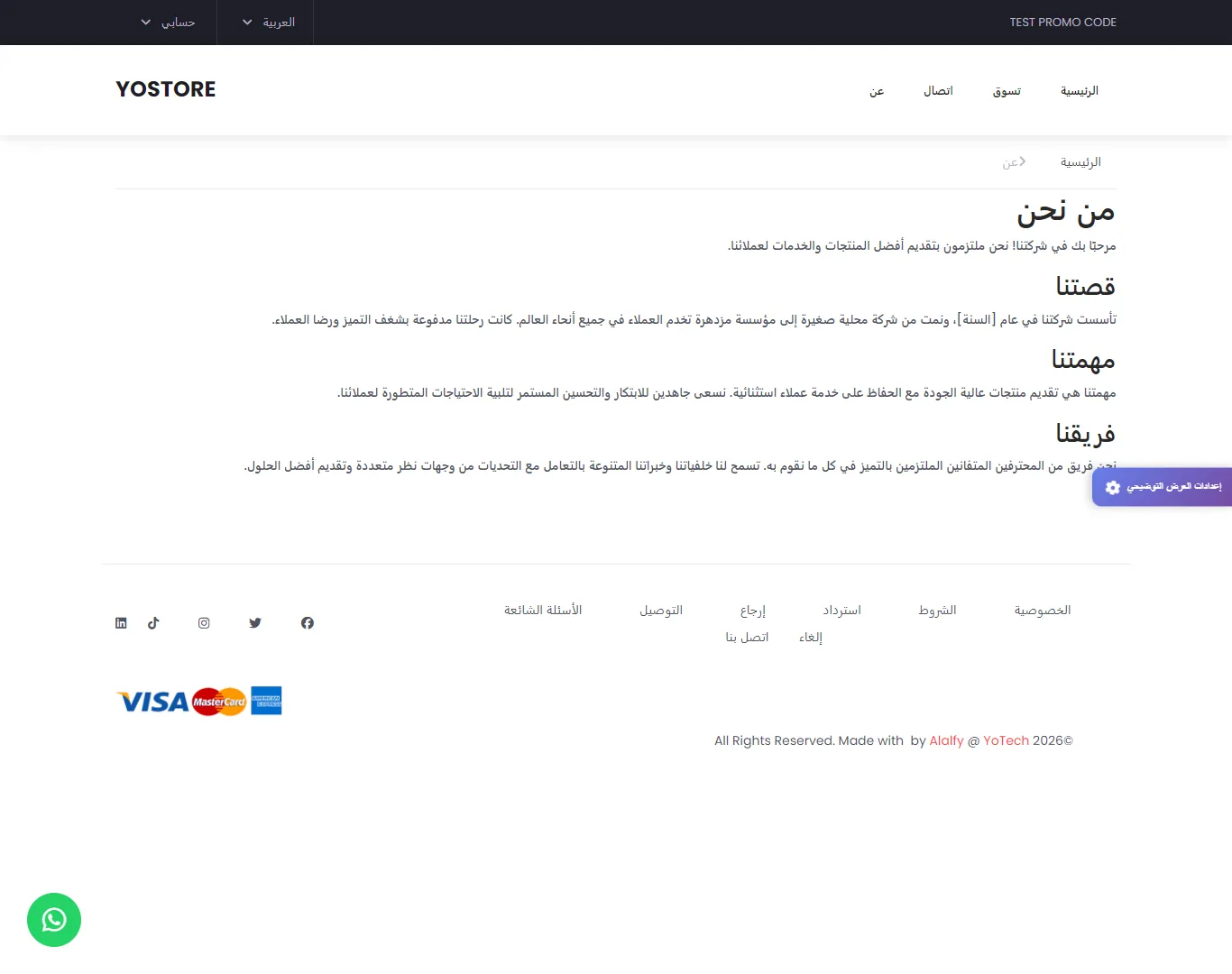Select اتصال in the navigation bar
The height and width of the screenshot is (974, 1232).
(938, 91)
